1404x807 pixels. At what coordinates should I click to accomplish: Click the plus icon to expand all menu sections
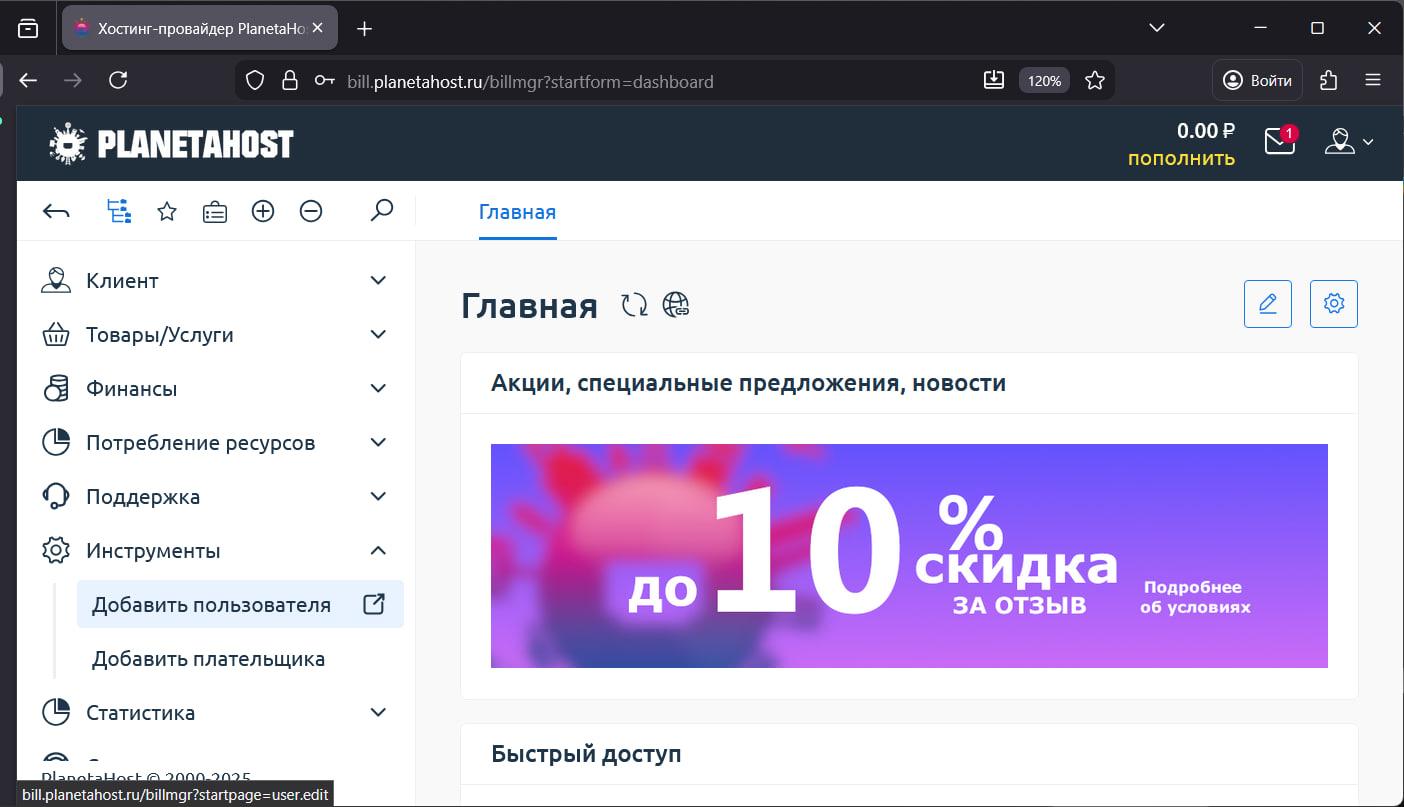point(263,211)
